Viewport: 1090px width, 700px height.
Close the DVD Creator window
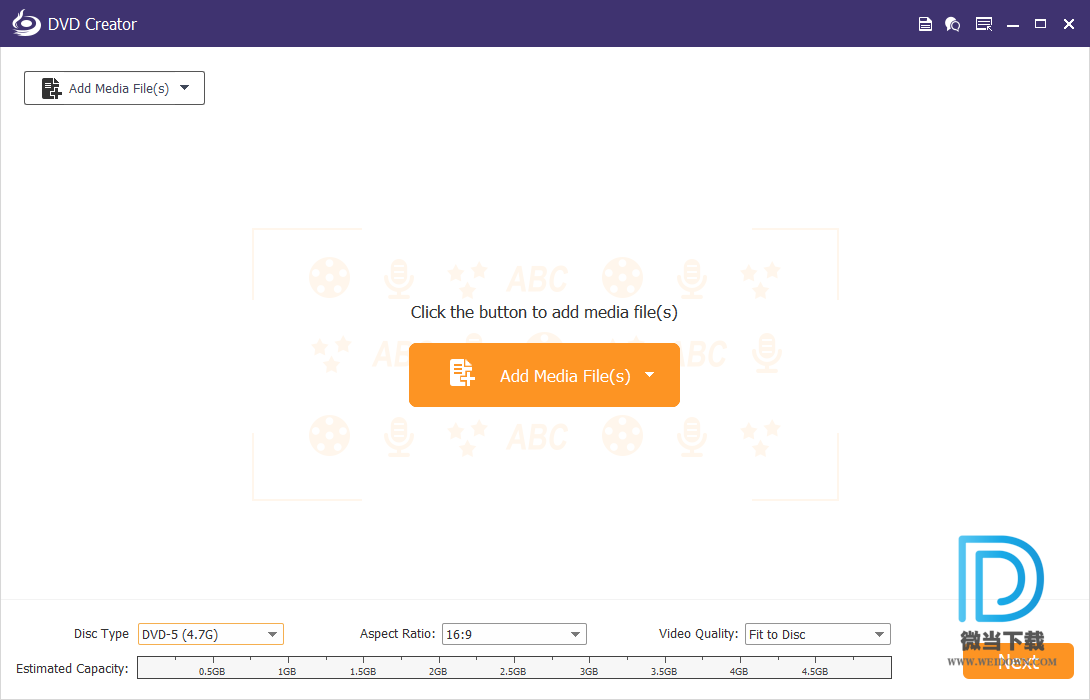click(1069, 24)
